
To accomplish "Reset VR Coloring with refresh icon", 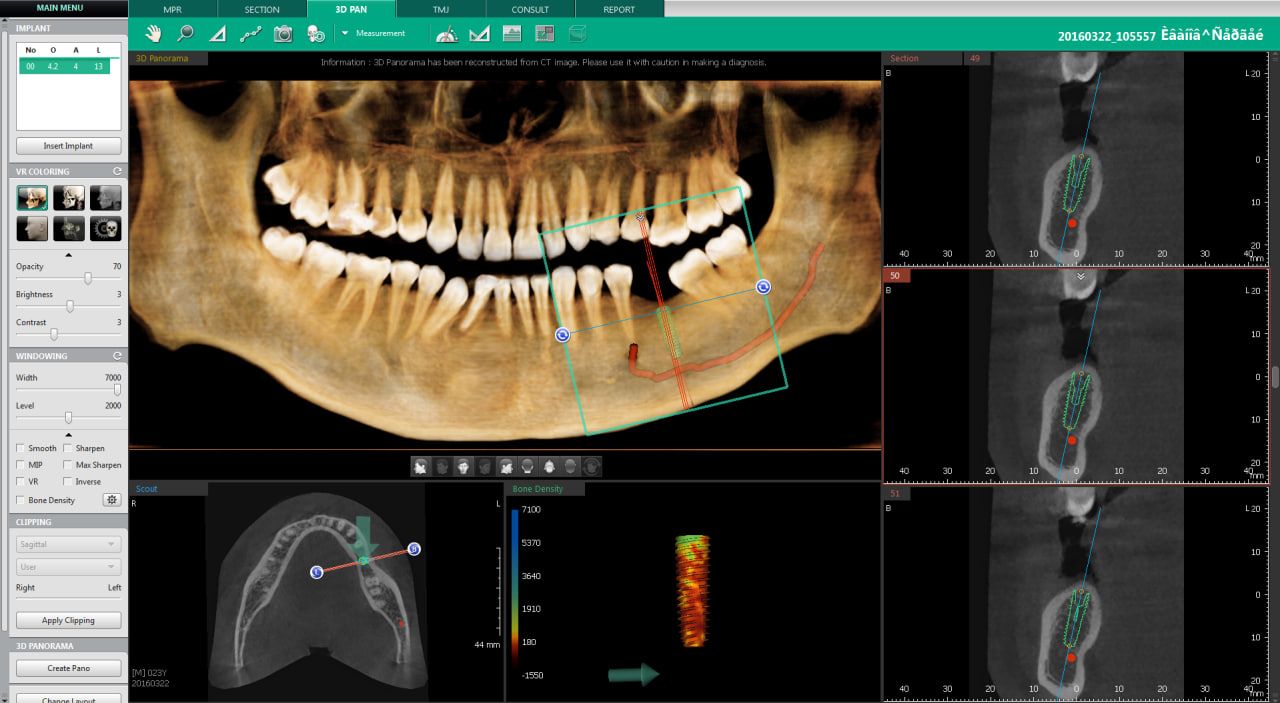I will point(117,172).
